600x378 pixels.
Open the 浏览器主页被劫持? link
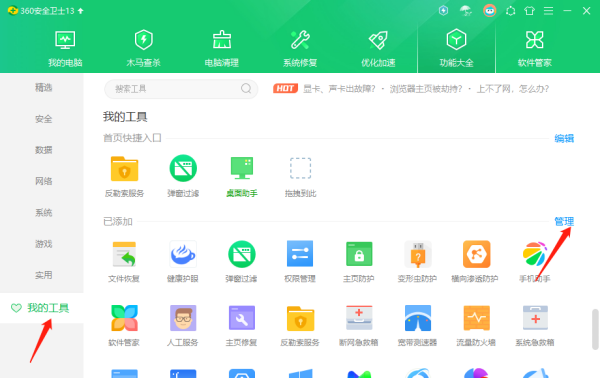coord(426,89)
